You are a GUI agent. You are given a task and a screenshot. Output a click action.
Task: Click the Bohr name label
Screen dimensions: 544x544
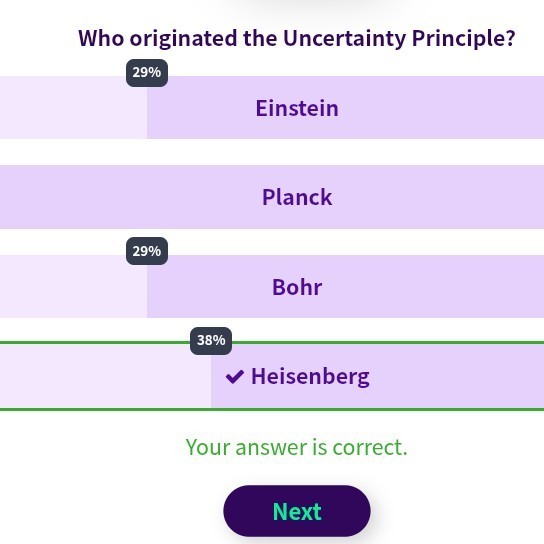[297, 287]
